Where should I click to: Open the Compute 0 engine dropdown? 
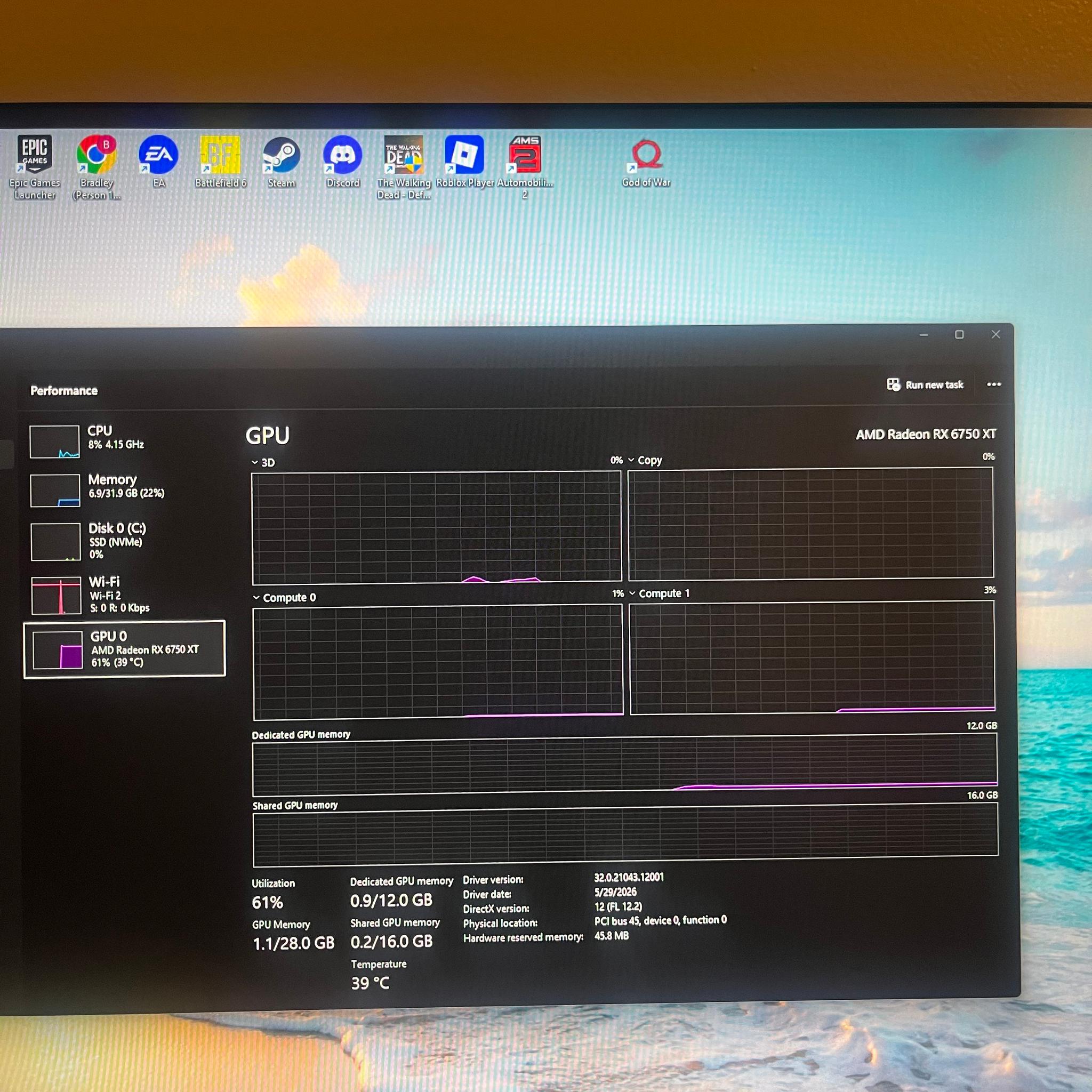point(256,597)
